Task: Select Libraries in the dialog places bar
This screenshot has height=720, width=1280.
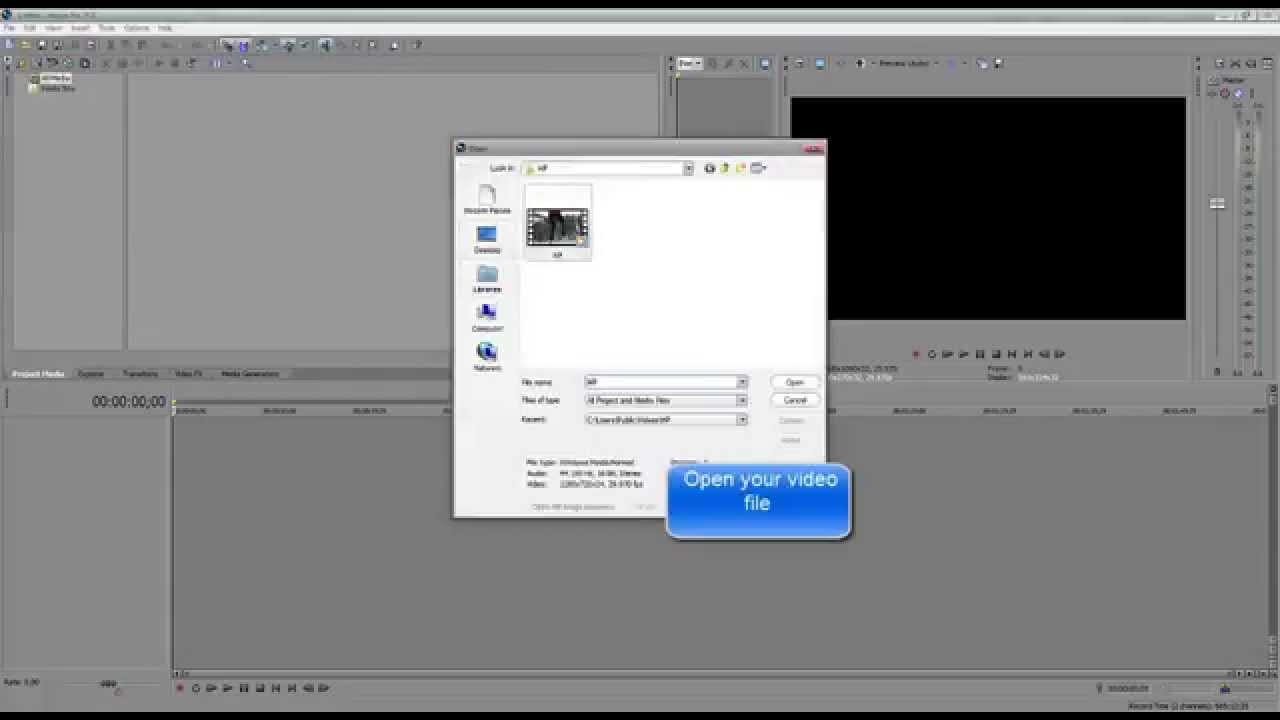Action: (487, 279)
